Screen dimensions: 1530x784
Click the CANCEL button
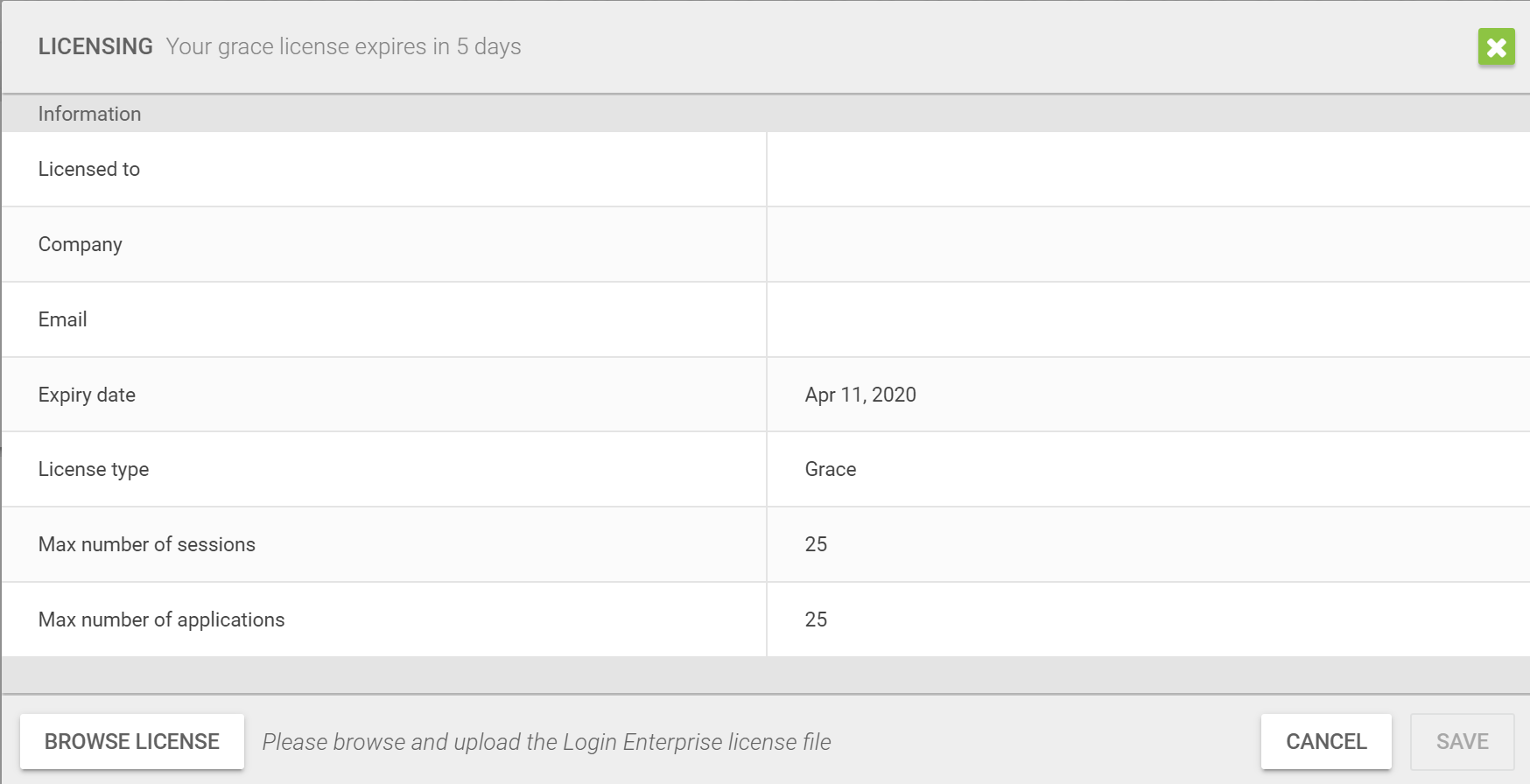point(1326,741)
